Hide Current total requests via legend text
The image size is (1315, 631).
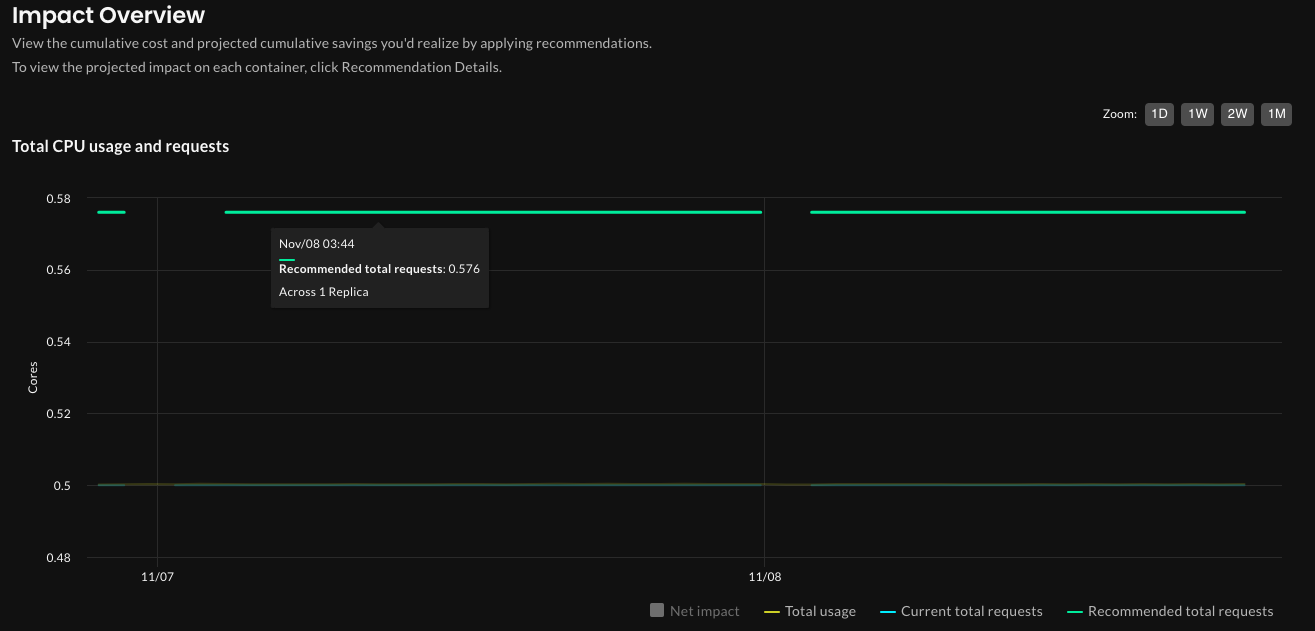pos(971,611)
